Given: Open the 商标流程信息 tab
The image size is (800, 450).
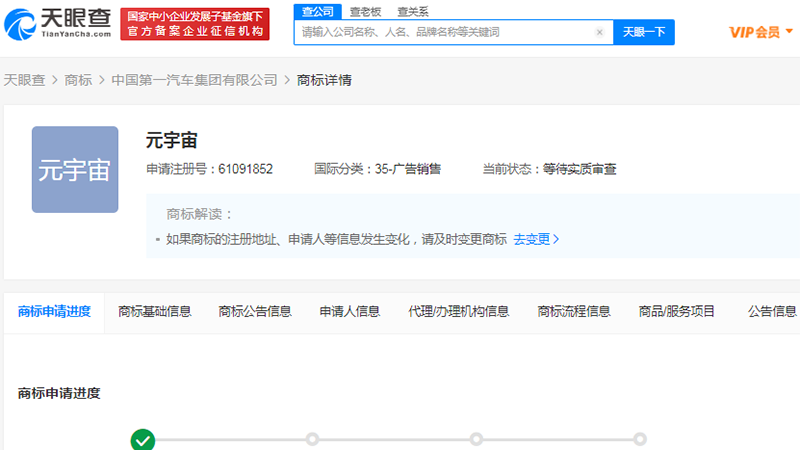Looking at the screenshot, I should click(x=574, y=311).
